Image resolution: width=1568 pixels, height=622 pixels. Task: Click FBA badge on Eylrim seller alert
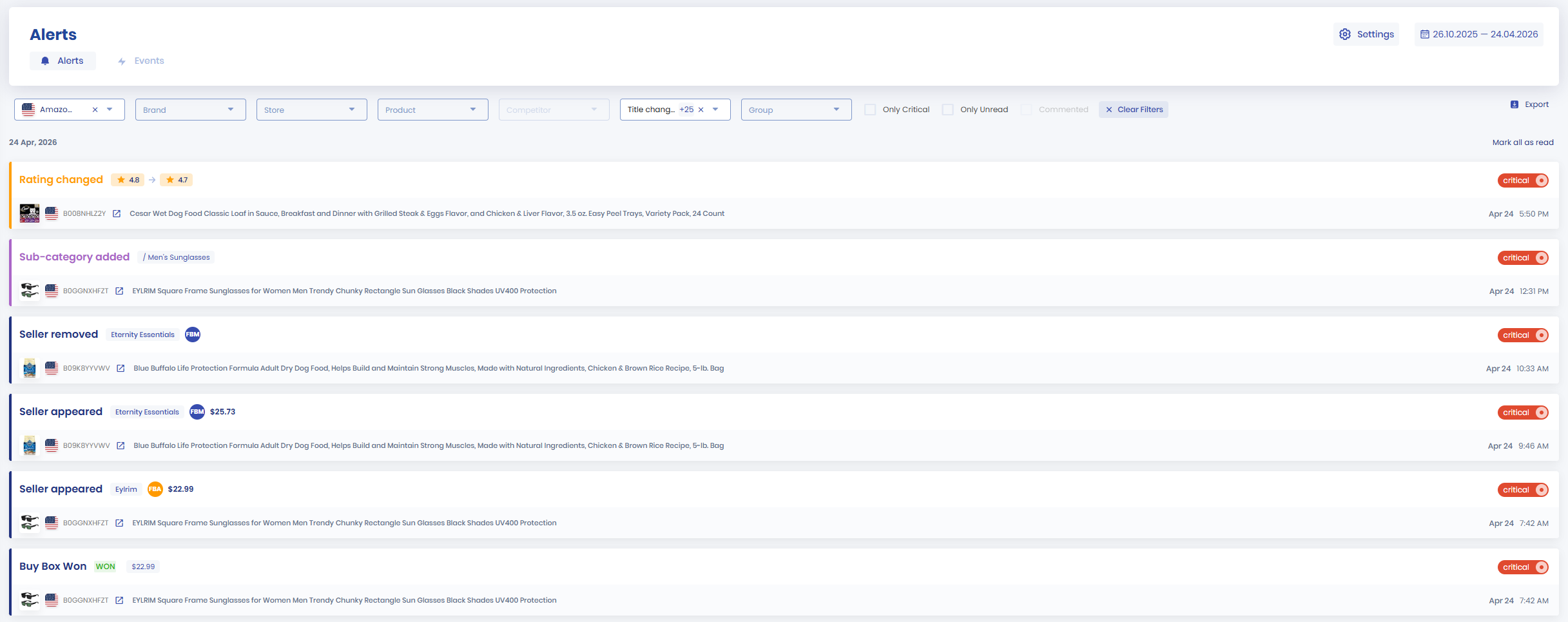155,489
